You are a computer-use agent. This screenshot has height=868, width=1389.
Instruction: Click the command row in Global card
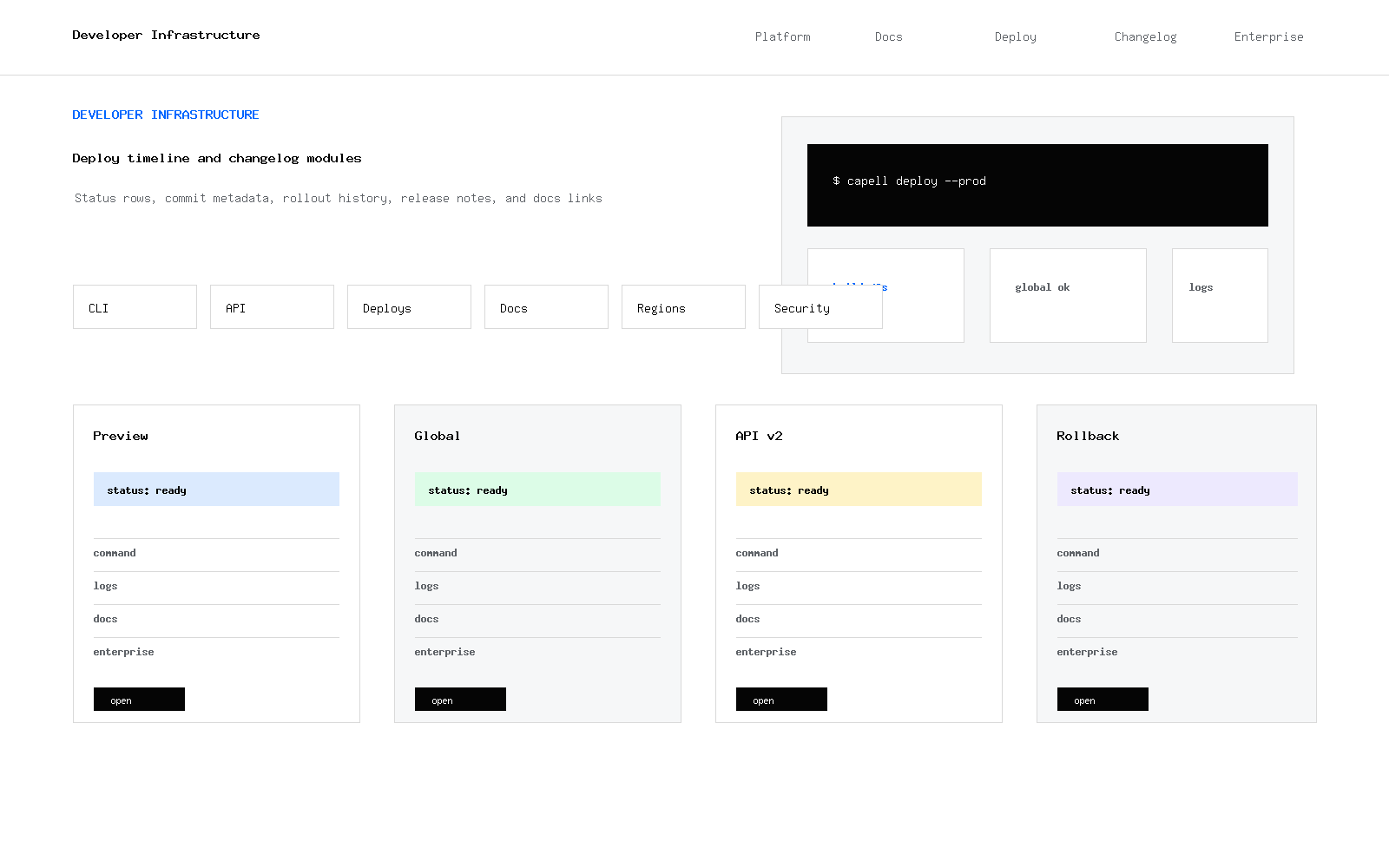(x=537, y=555)
